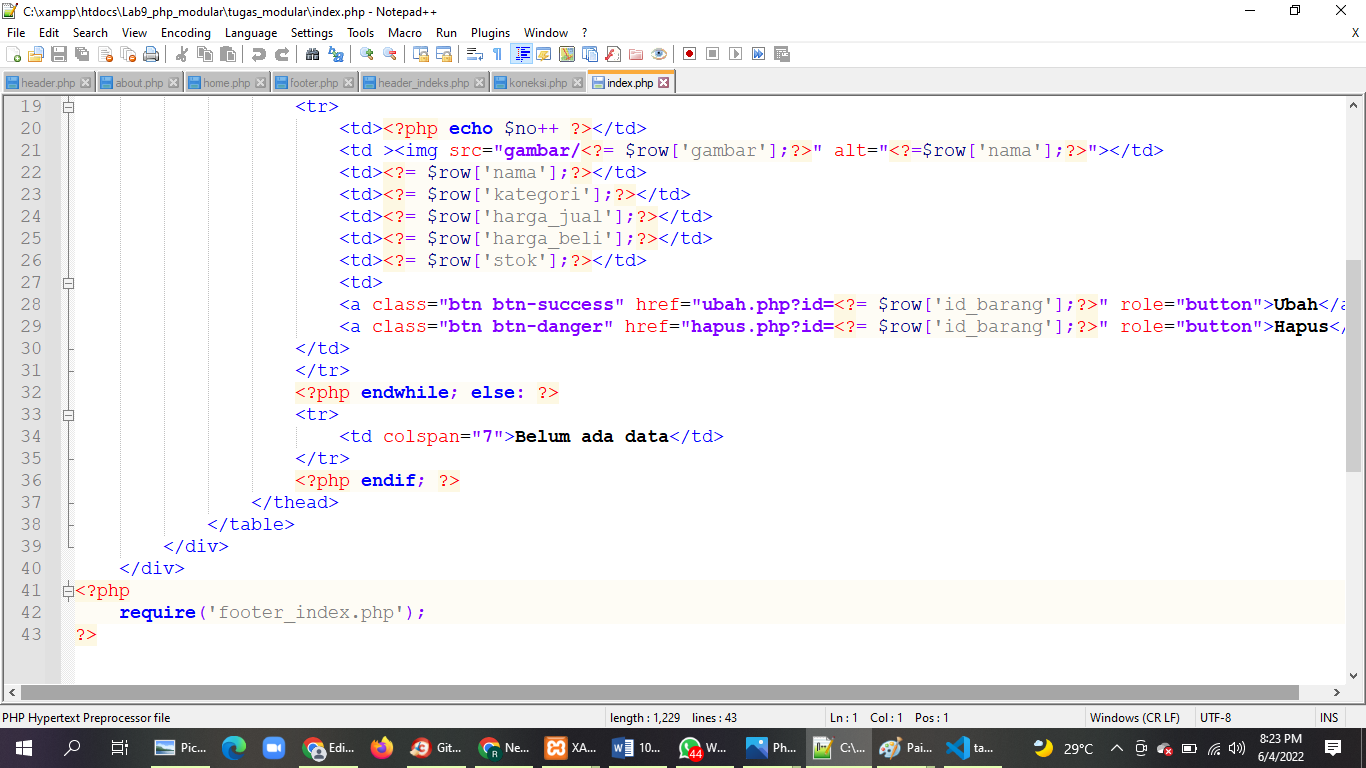
Task: Switch to the header_indeks.php tab
Action: tap(423, 83)
